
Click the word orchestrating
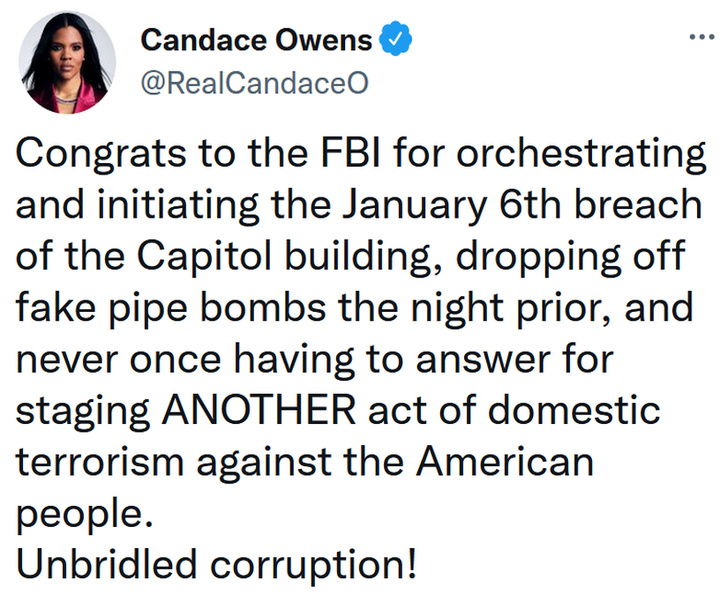580,155
